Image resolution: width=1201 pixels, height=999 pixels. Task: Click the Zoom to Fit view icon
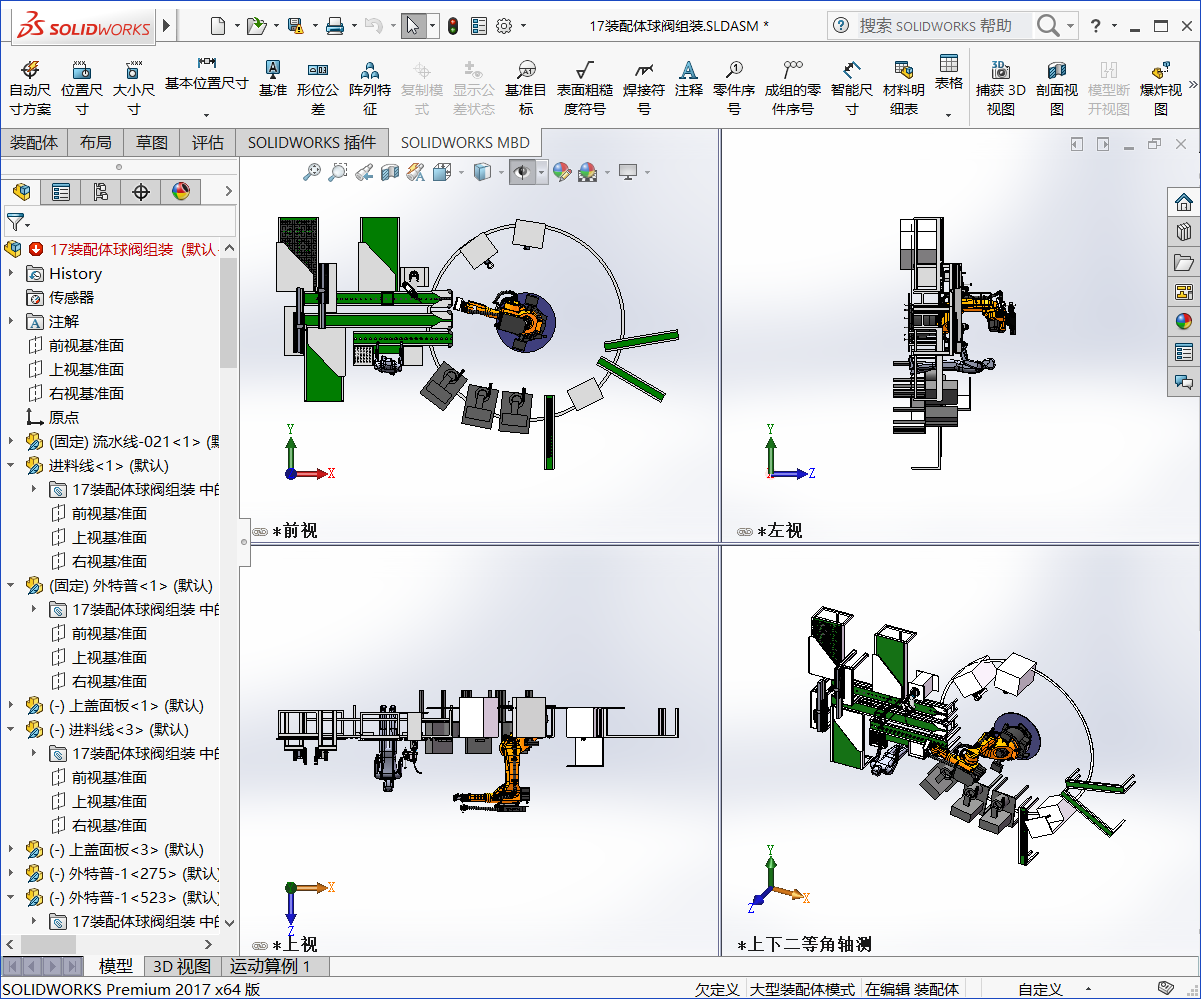pyautogui.click(x=312, y=172)
